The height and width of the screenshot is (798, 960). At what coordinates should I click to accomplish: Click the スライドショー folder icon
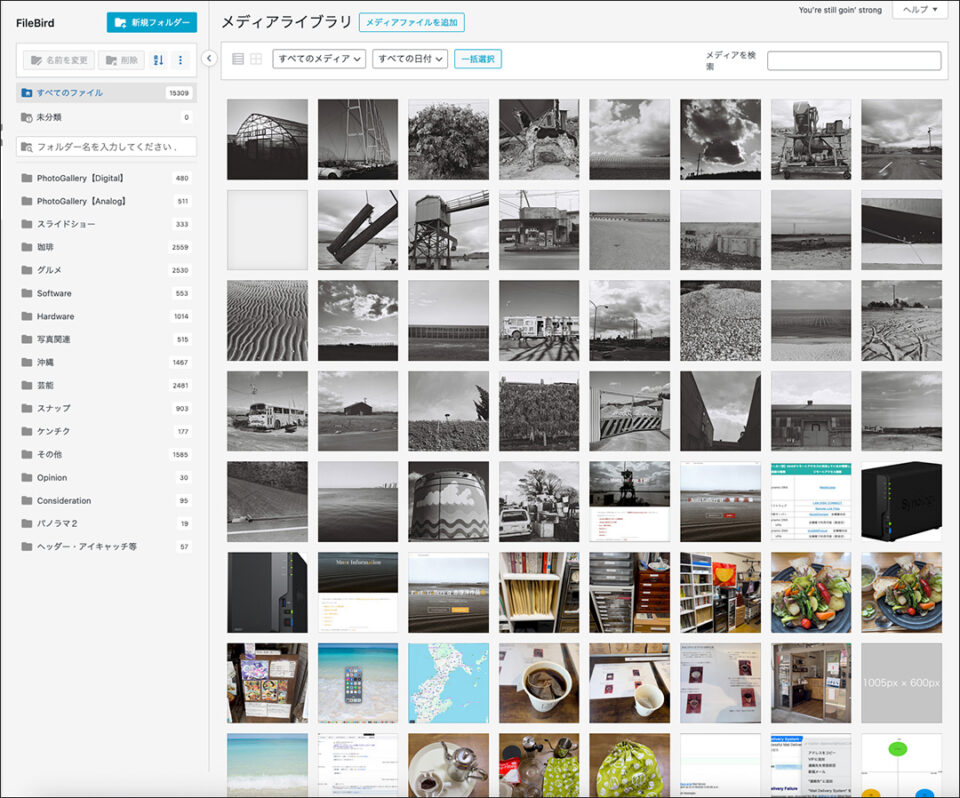click(26, 224)
